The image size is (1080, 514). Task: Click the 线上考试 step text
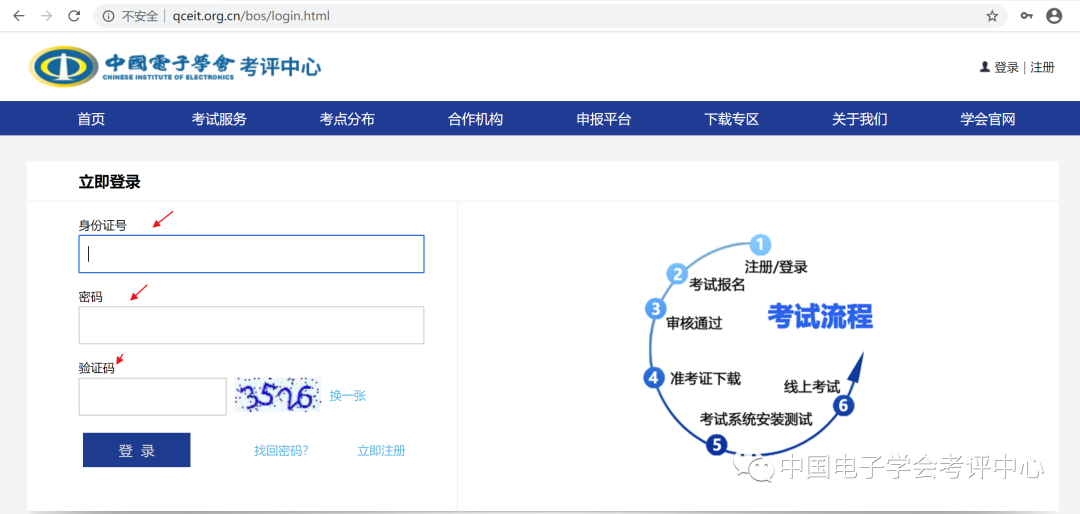tap(812, 387)
